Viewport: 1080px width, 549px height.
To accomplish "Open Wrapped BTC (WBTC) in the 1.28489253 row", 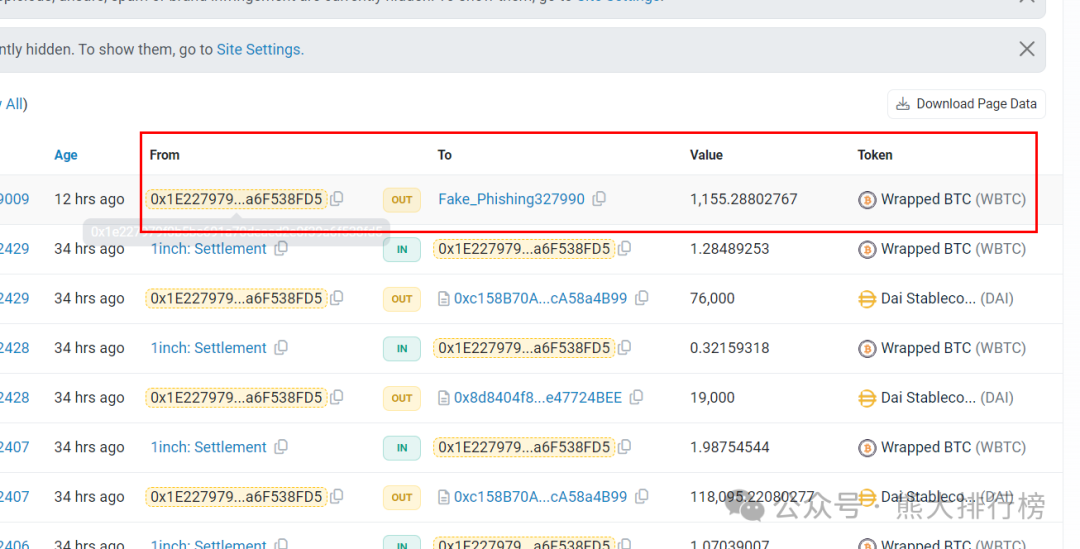I will 953,249.
